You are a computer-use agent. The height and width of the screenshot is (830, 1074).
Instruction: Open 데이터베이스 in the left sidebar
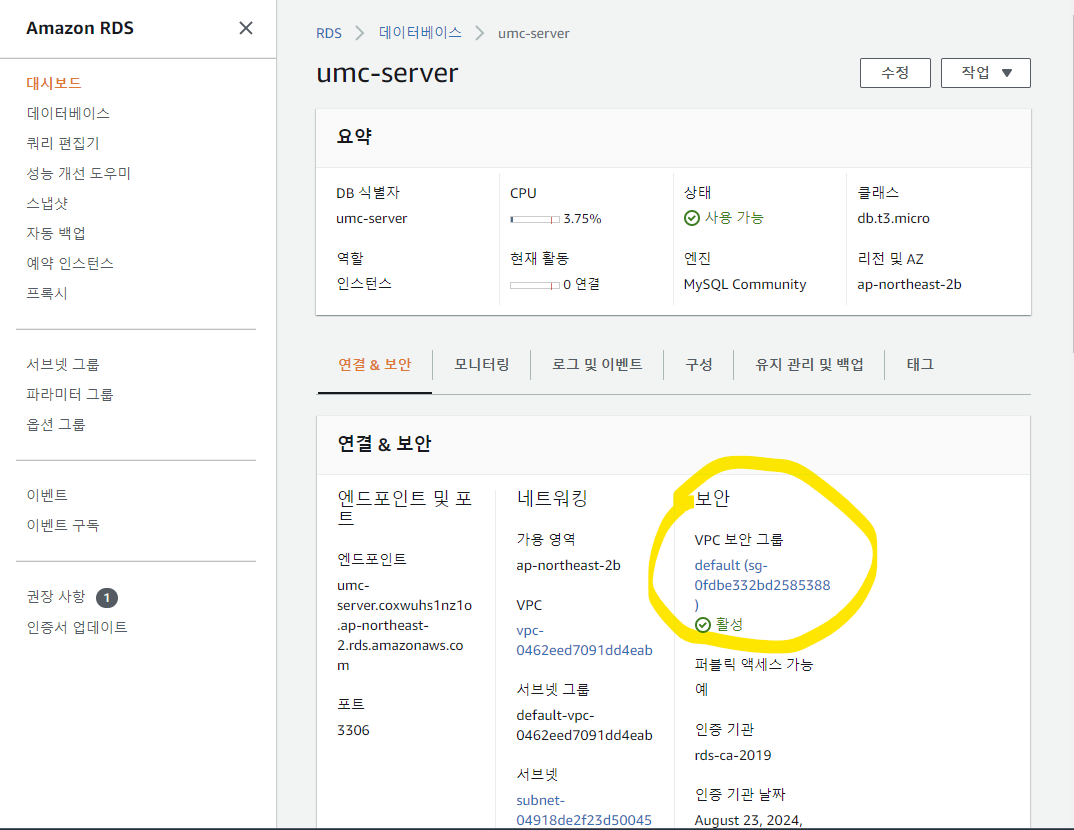(x=68, y=113)
